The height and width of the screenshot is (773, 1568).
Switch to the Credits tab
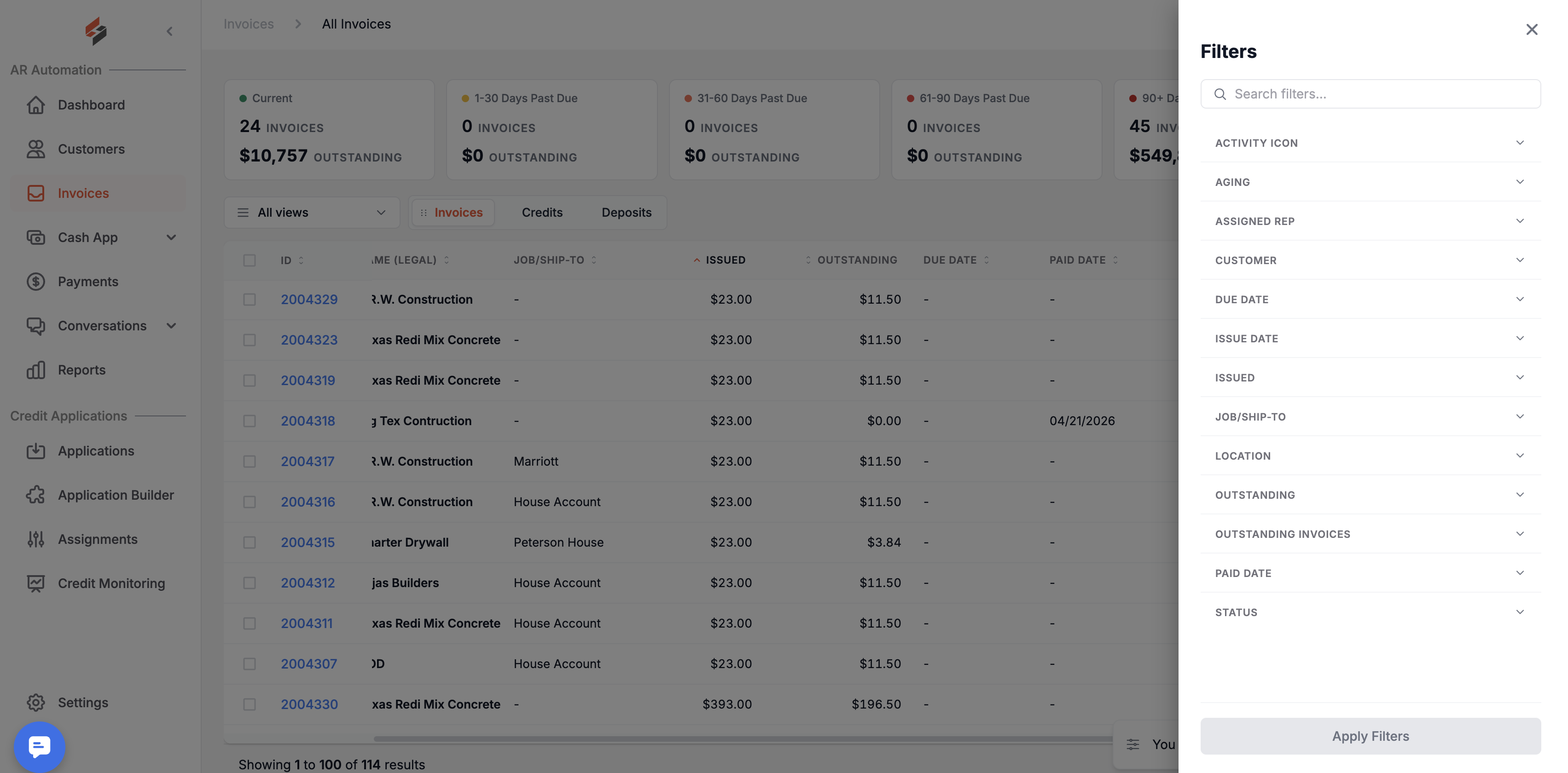tap(542, 212)
